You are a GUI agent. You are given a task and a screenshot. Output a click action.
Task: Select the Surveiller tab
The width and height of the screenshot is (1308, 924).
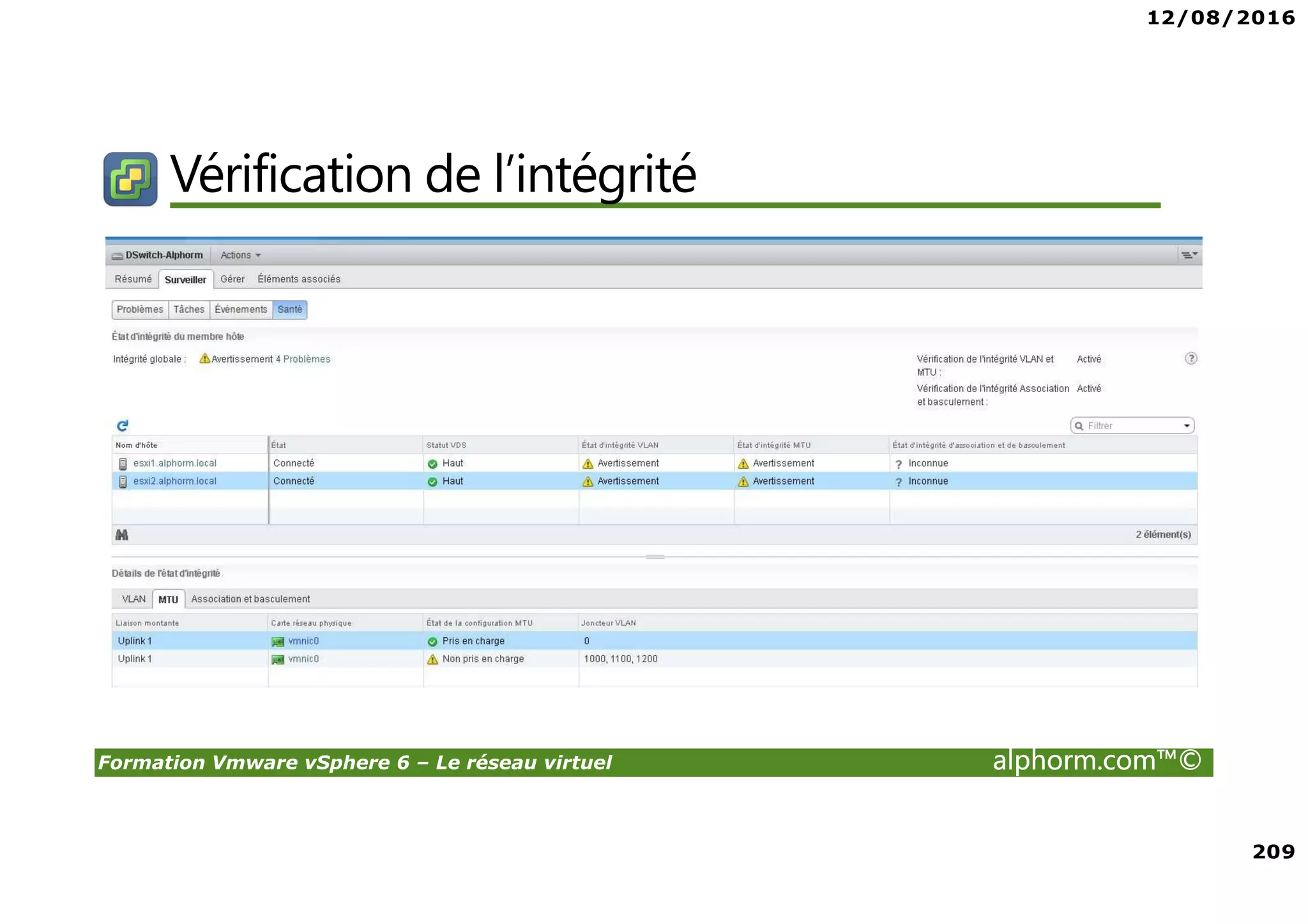(185, 280)
